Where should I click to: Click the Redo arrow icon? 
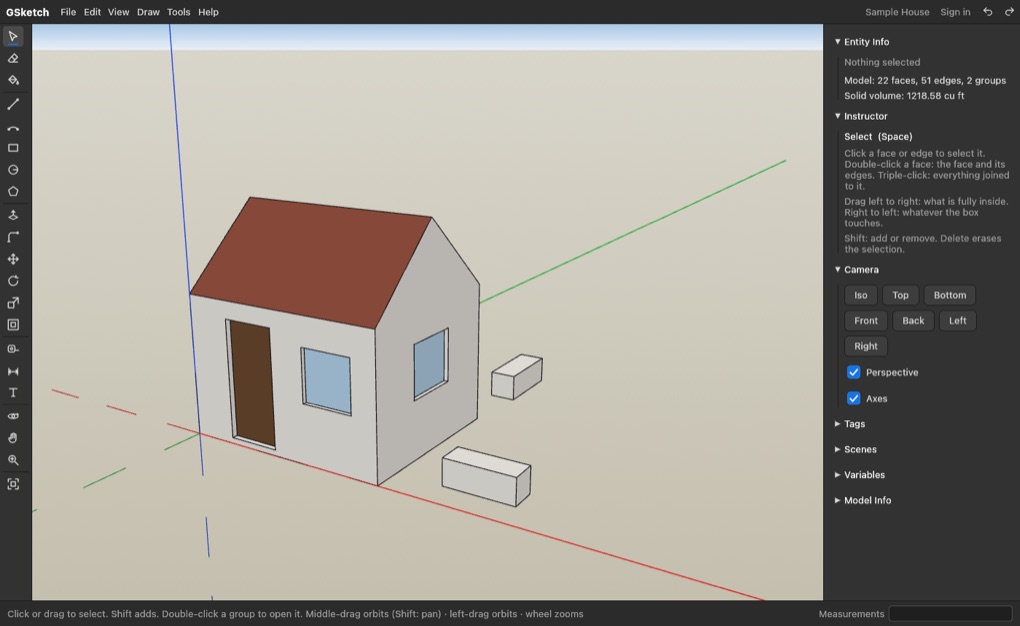pos(1009,12)
